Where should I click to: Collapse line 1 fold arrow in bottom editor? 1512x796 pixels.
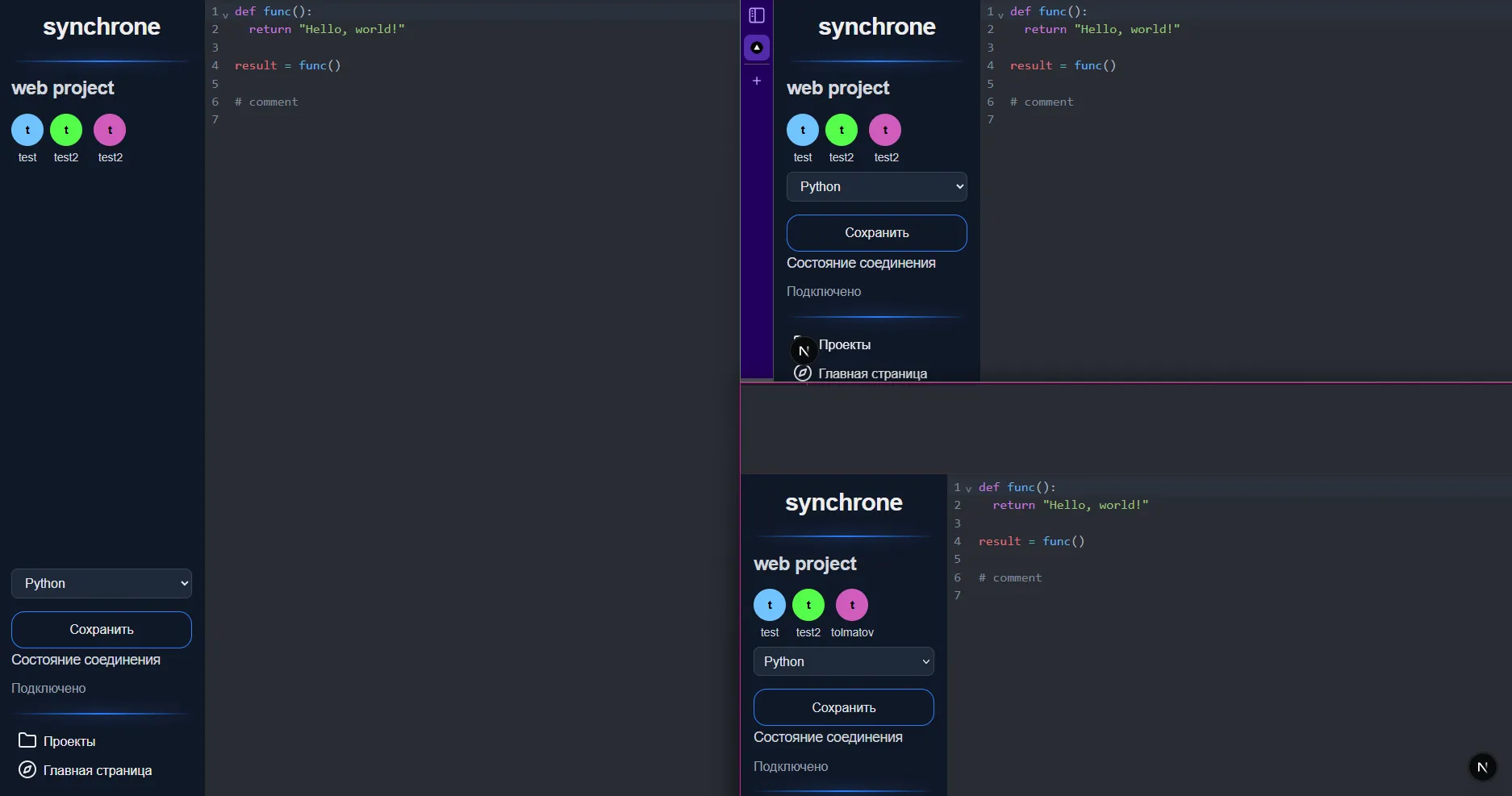point(967,490)
